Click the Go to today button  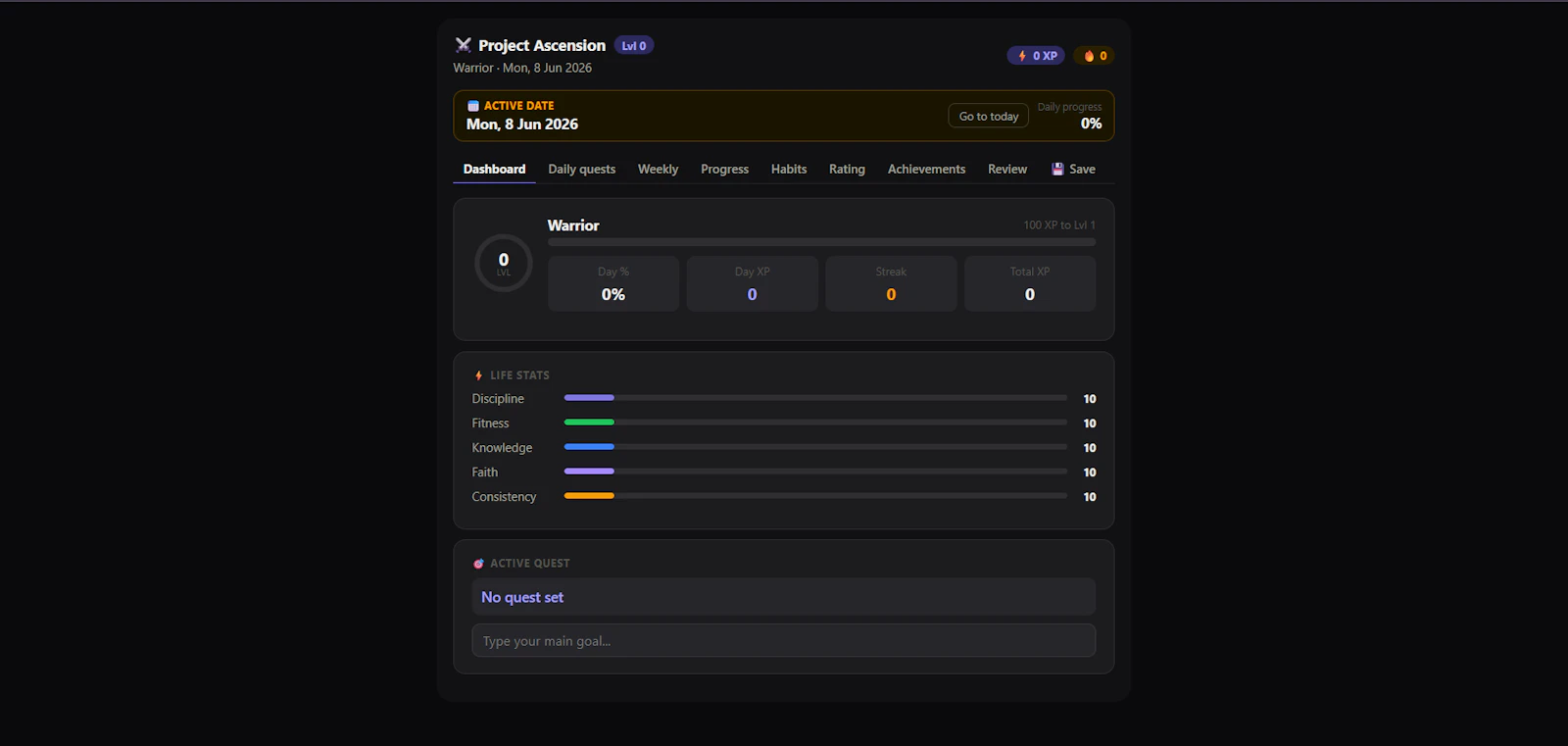coord(989,116)
